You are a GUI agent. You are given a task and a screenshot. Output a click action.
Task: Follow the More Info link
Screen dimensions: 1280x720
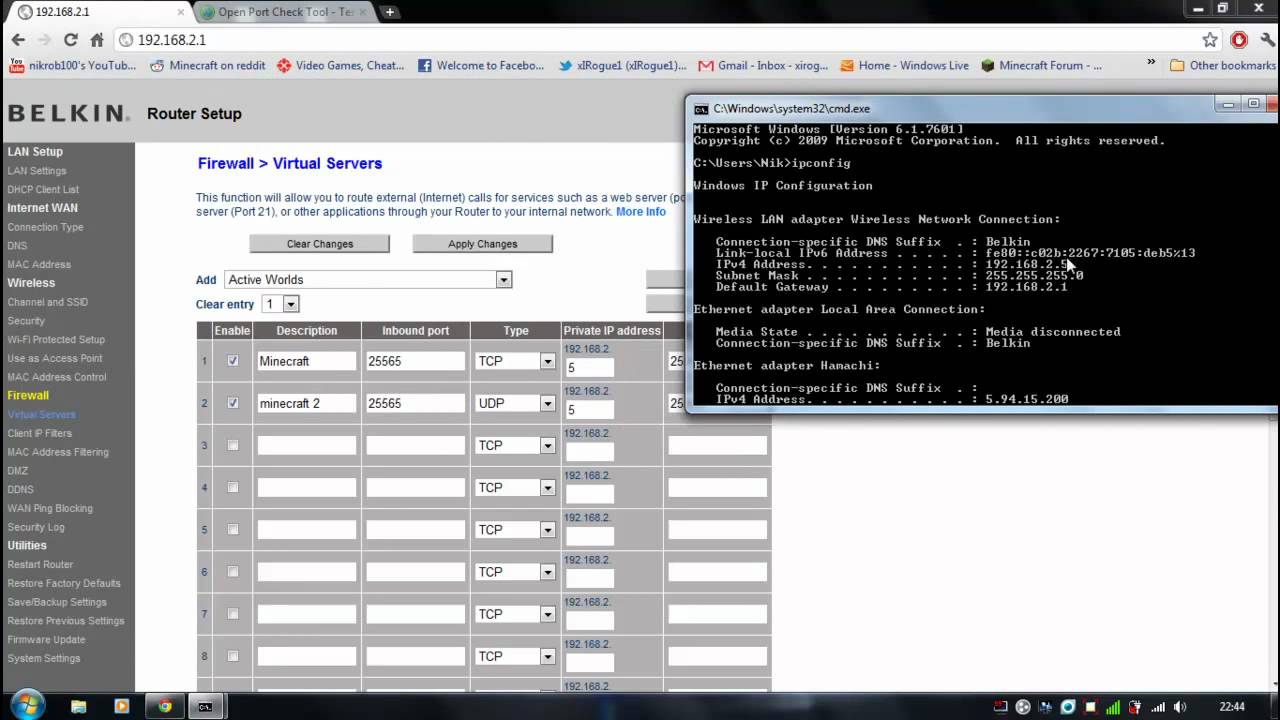tap(640, 212)
